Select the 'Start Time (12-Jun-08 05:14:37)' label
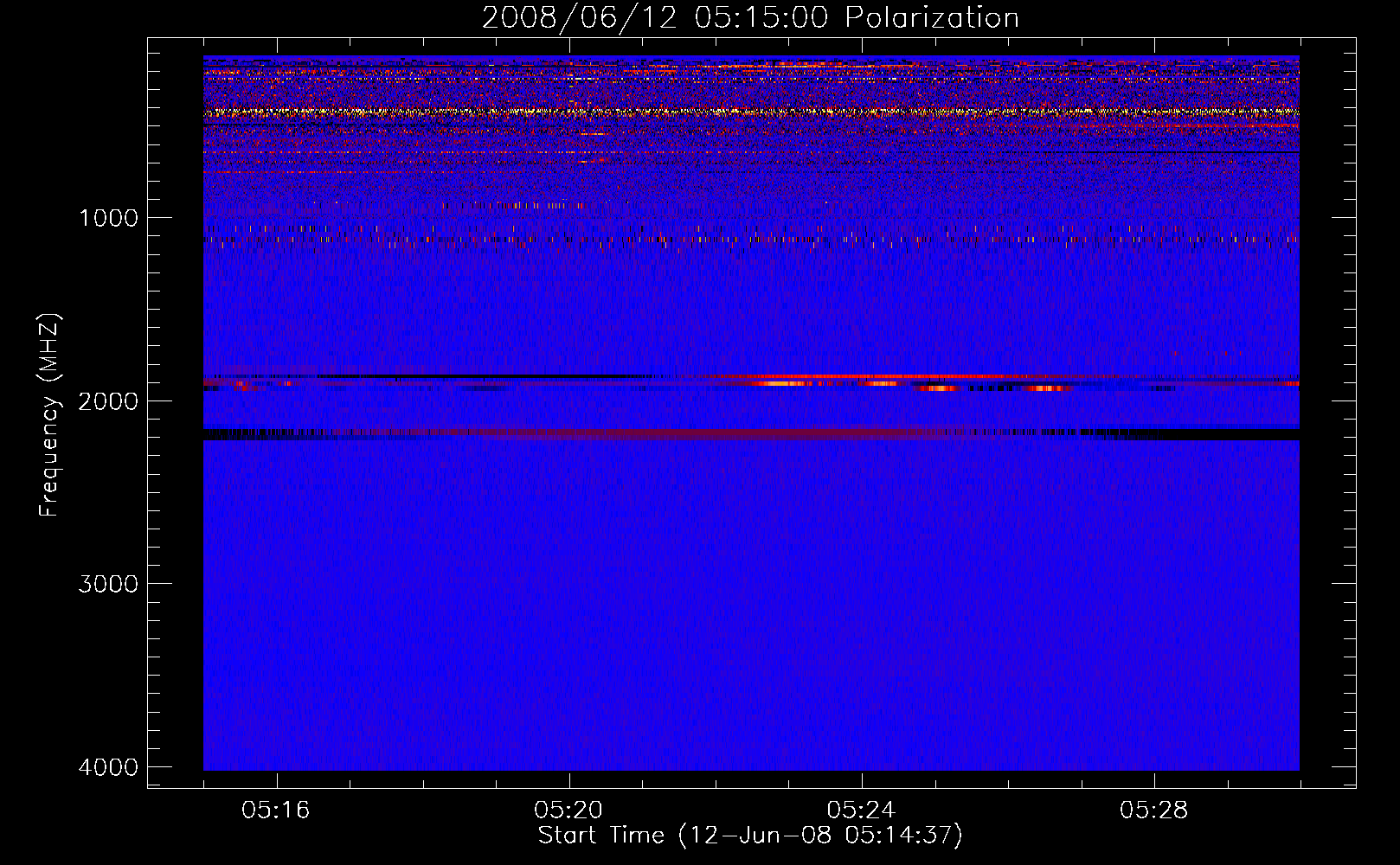The height and width of the screenshot is (865, 1400). [750, 836]
